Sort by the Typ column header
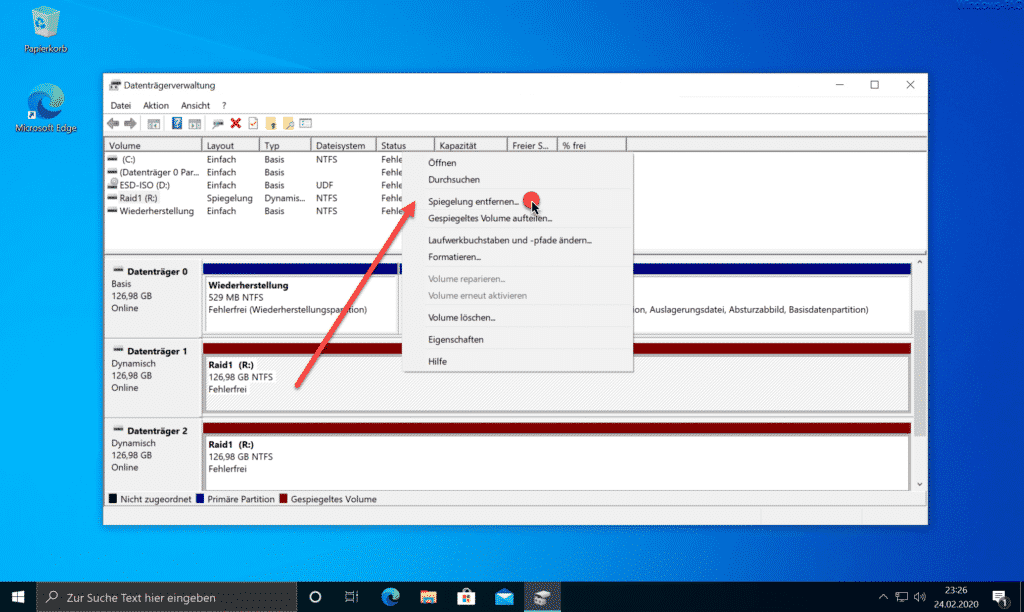 (x=285, y=145)
